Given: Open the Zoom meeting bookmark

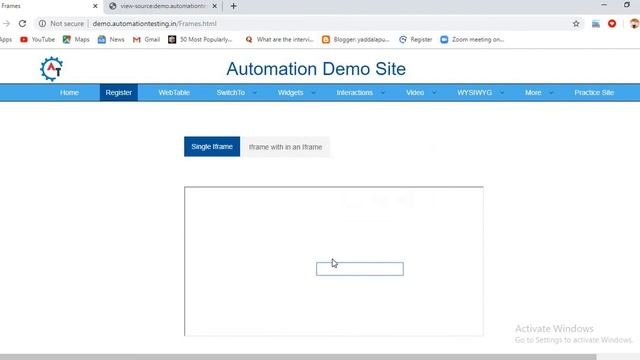Looking at the screenshot, I should [472, 40].
